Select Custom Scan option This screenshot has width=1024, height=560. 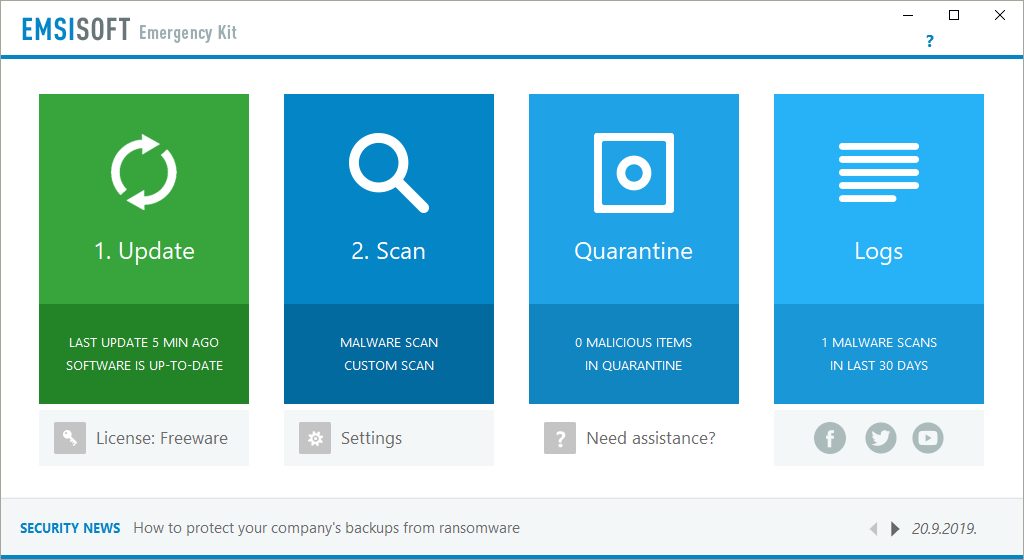(389, 366)
